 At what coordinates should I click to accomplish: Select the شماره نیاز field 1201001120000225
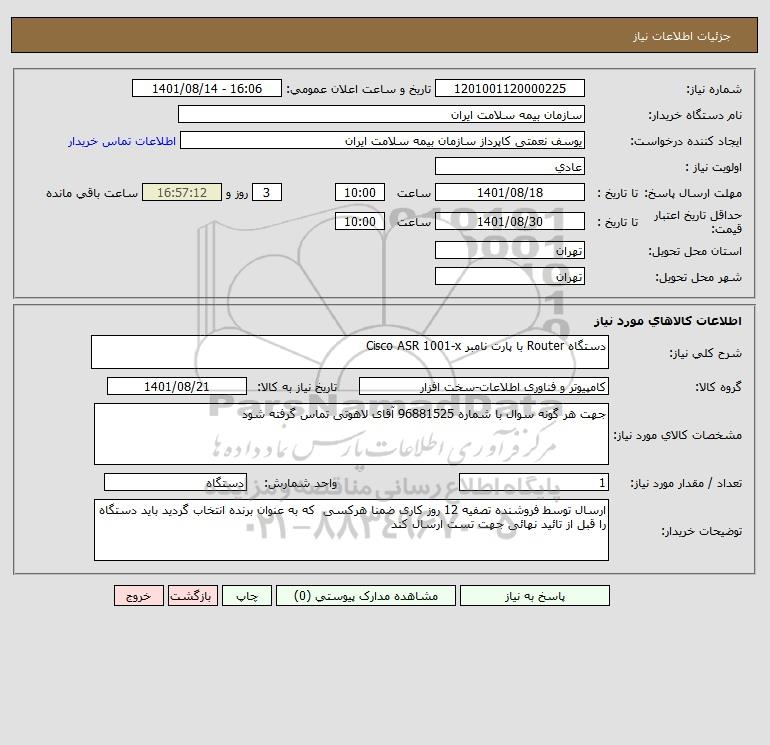510,88
